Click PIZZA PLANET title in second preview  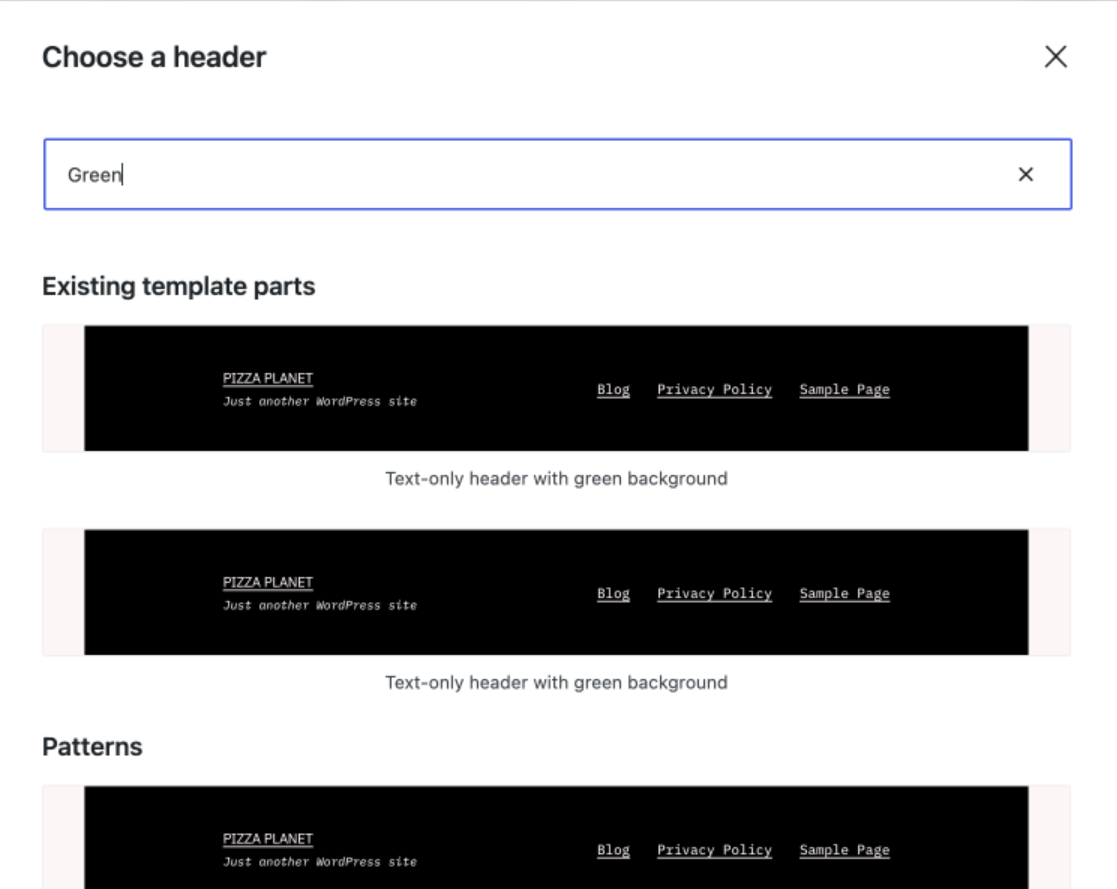click(x=268, y=582)
